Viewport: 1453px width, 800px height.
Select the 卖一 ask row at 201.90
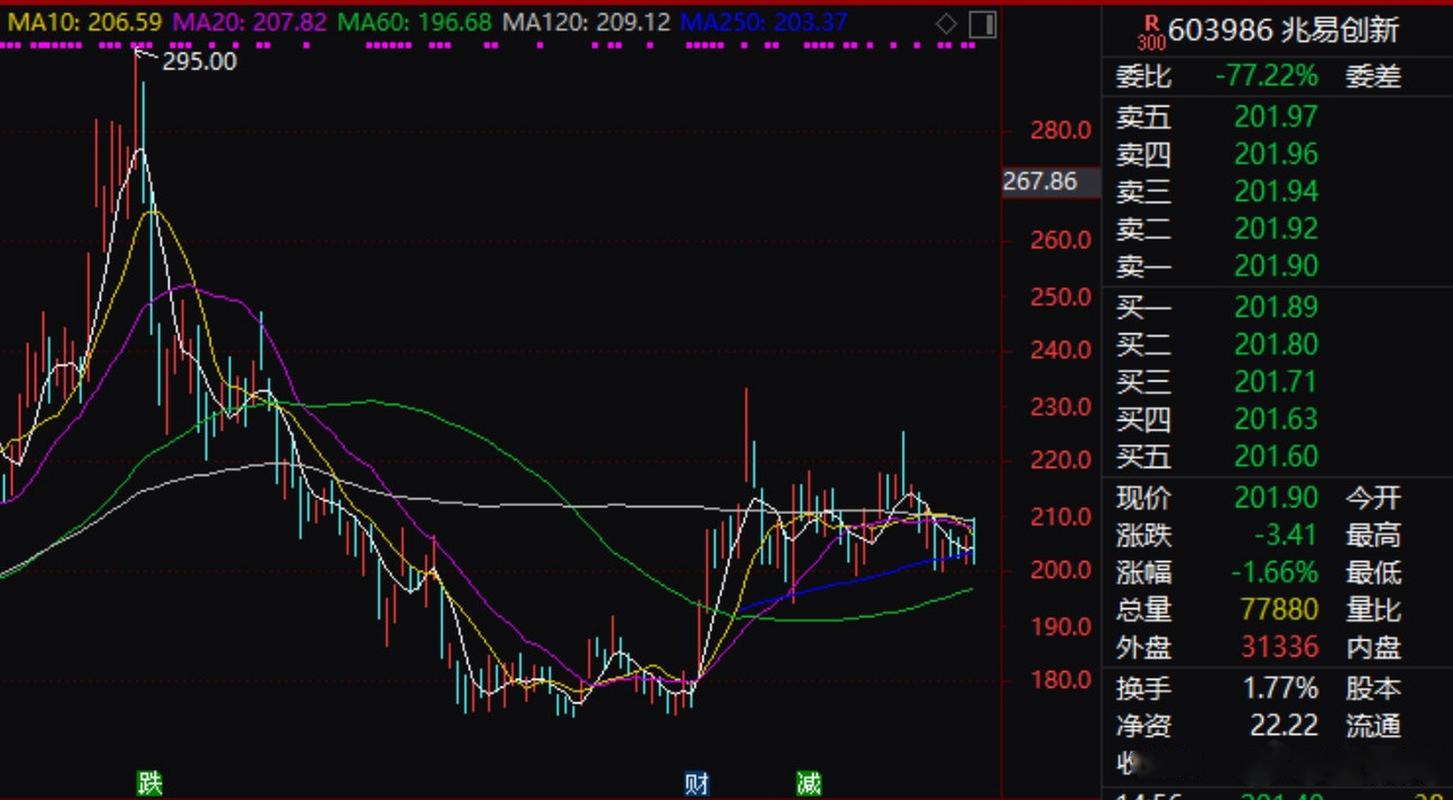(x=1217, y=266)
